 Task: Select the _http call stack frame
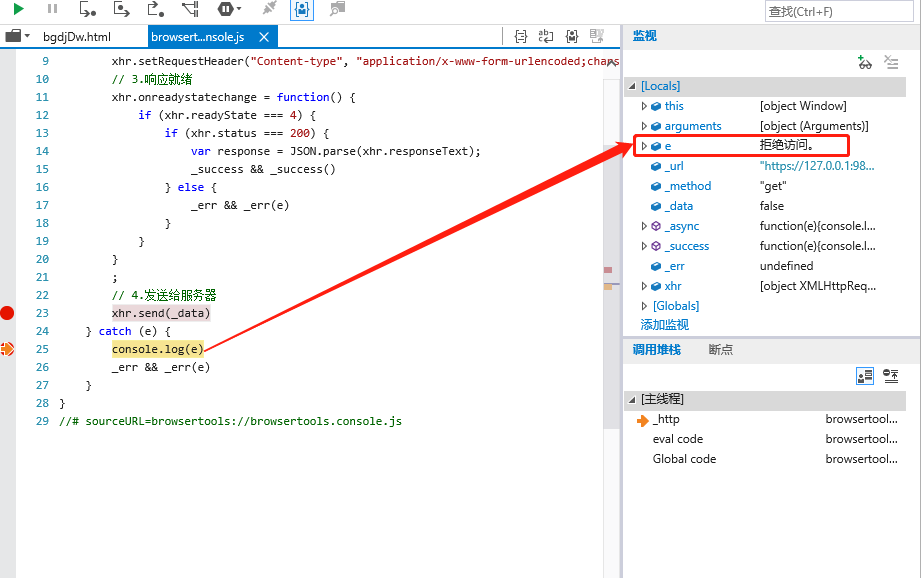coord(765,419)
